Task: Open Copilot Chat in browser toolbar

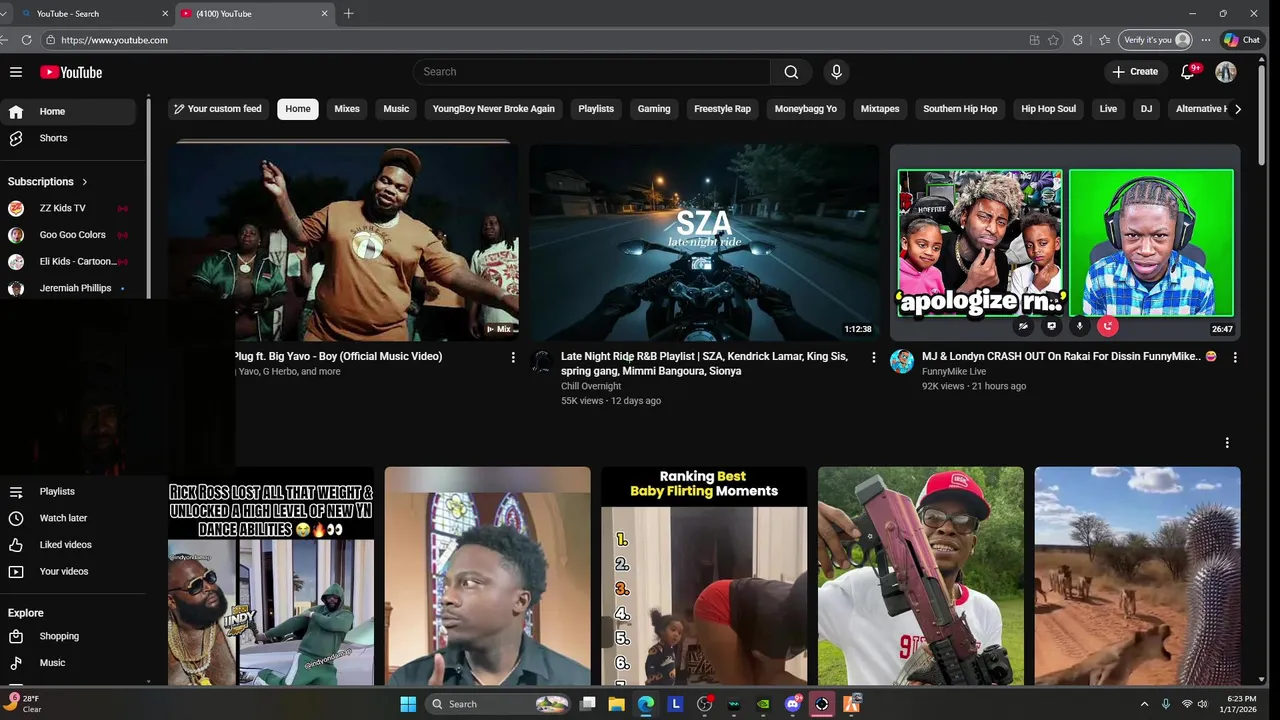Action: pyautogui.click(x=1242, y=40)
